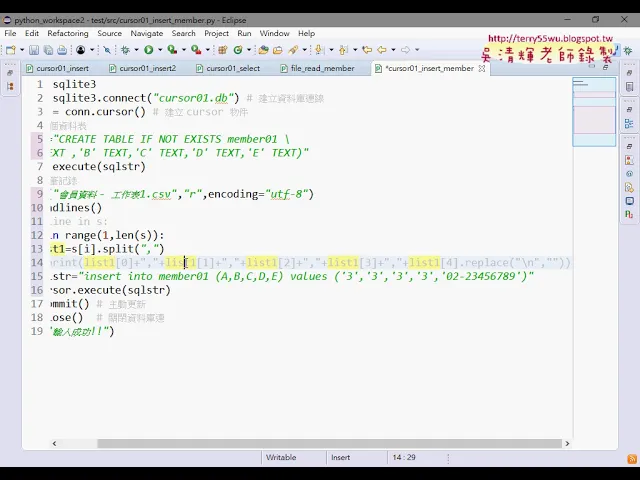Expand the Forward history dropdown arrow
Screen dimensions: 640x480
(417, 50)
